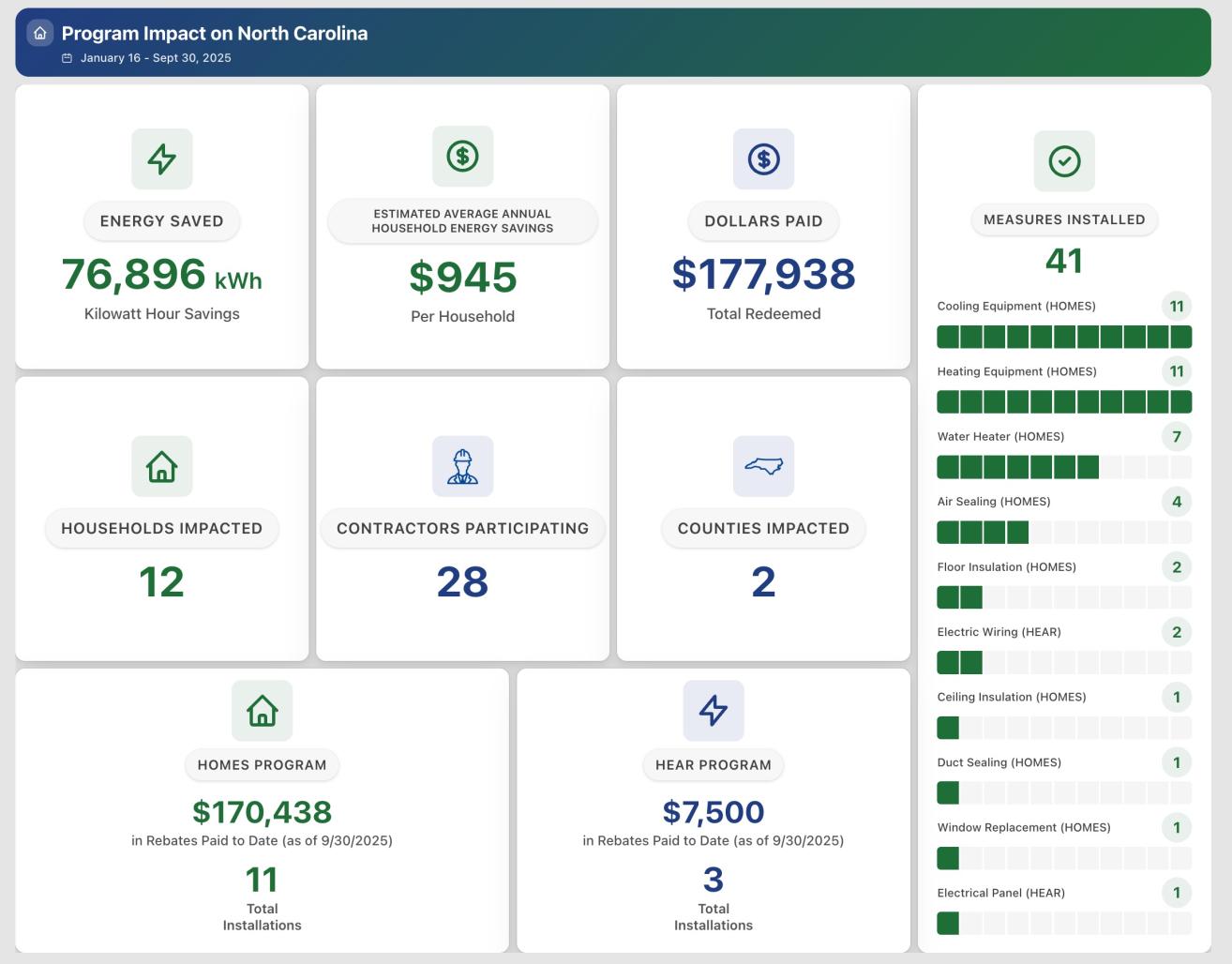The width and height of the screenshot is (1232, 964).
Task: Click the Households Impacted house icon
Action: click(x=161, y=465)
